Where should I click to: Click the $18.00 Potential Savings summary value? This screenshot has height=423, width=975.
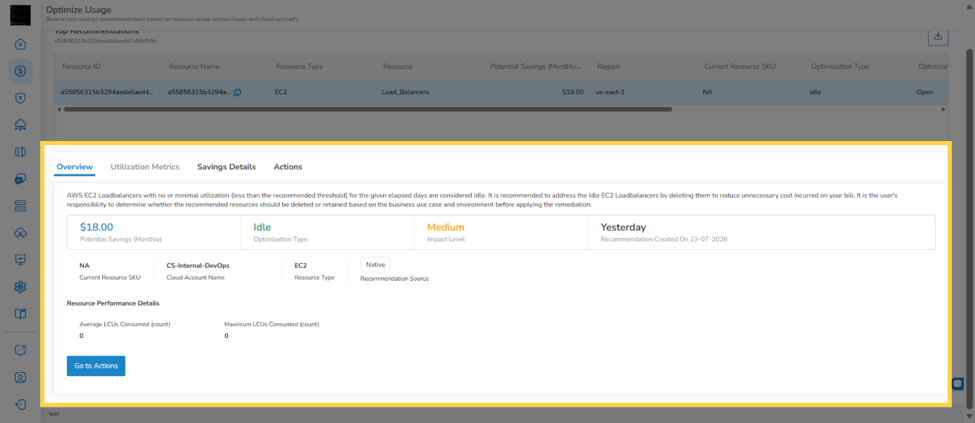(96, 227)
